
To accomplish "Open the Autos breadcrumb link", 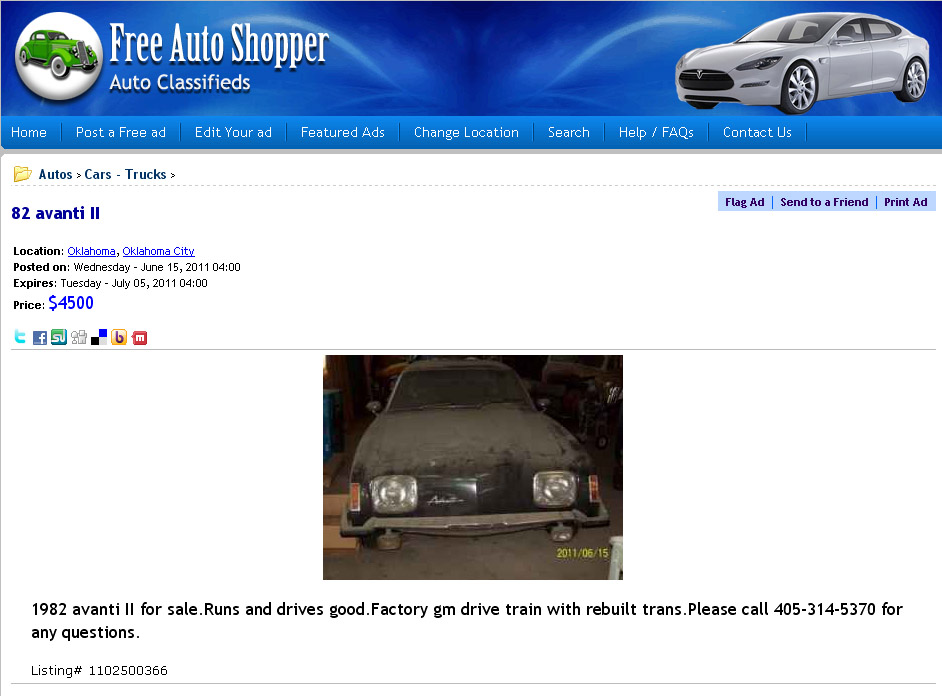I will (55, 174).
